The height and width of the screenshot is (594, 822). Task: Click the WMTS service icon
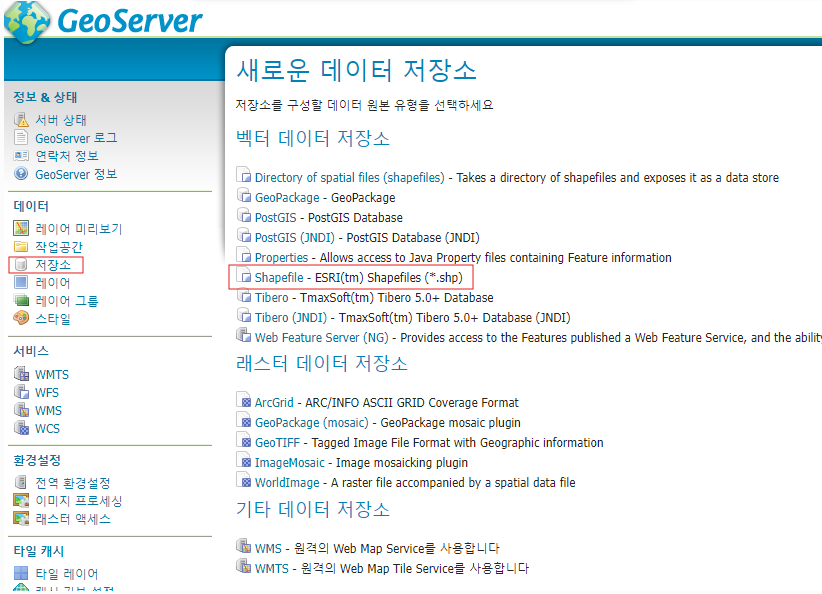[x=21, y=374]
